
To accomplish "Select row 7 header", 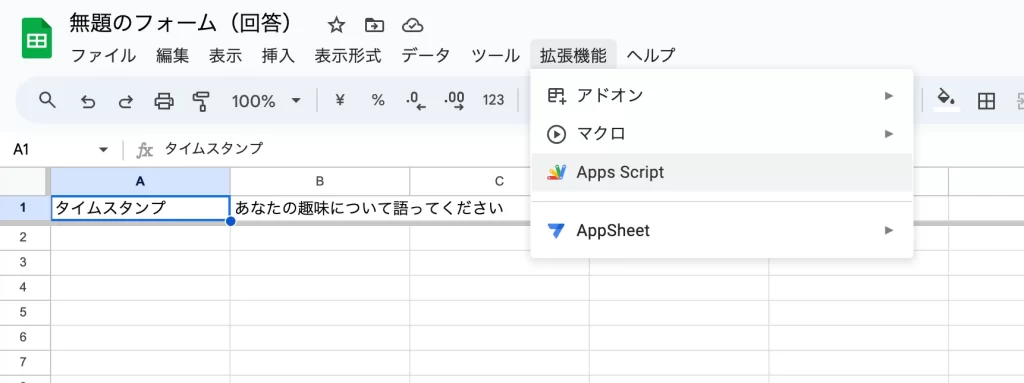I will pyautogui.click(x=25, y=362).
